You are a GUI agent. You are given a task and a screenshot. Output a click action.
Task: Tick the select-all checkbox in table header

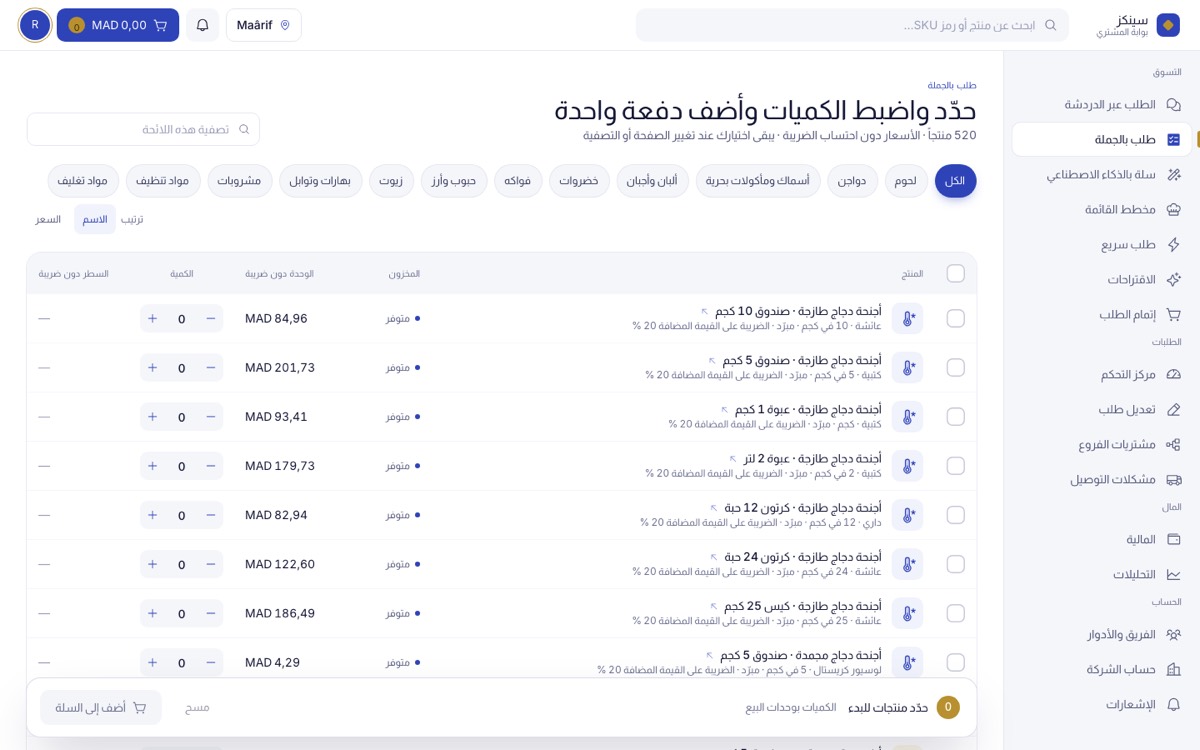pos(956,273)
